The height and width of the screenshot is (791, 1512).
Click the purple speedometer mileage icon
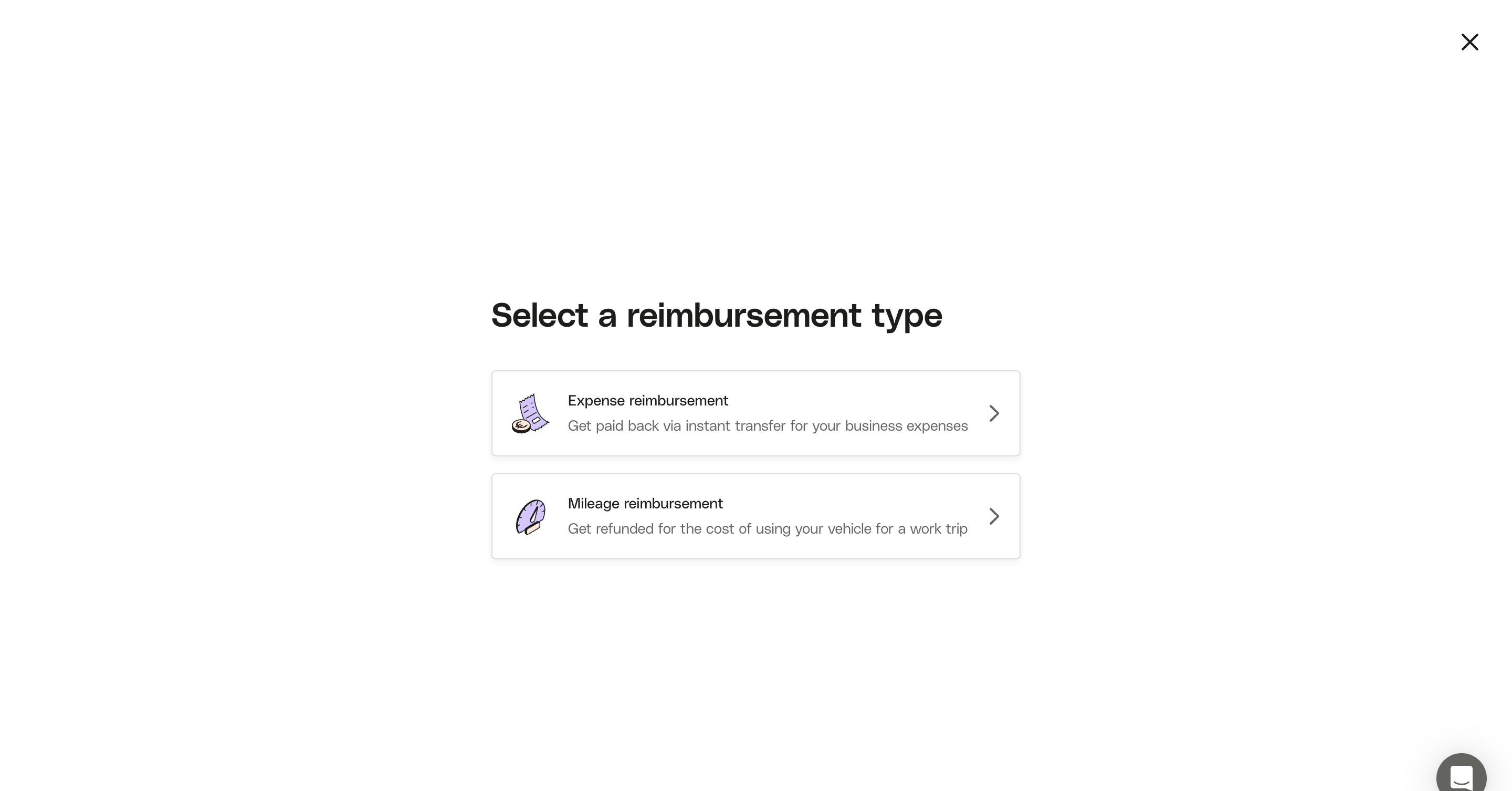point(531,517)
